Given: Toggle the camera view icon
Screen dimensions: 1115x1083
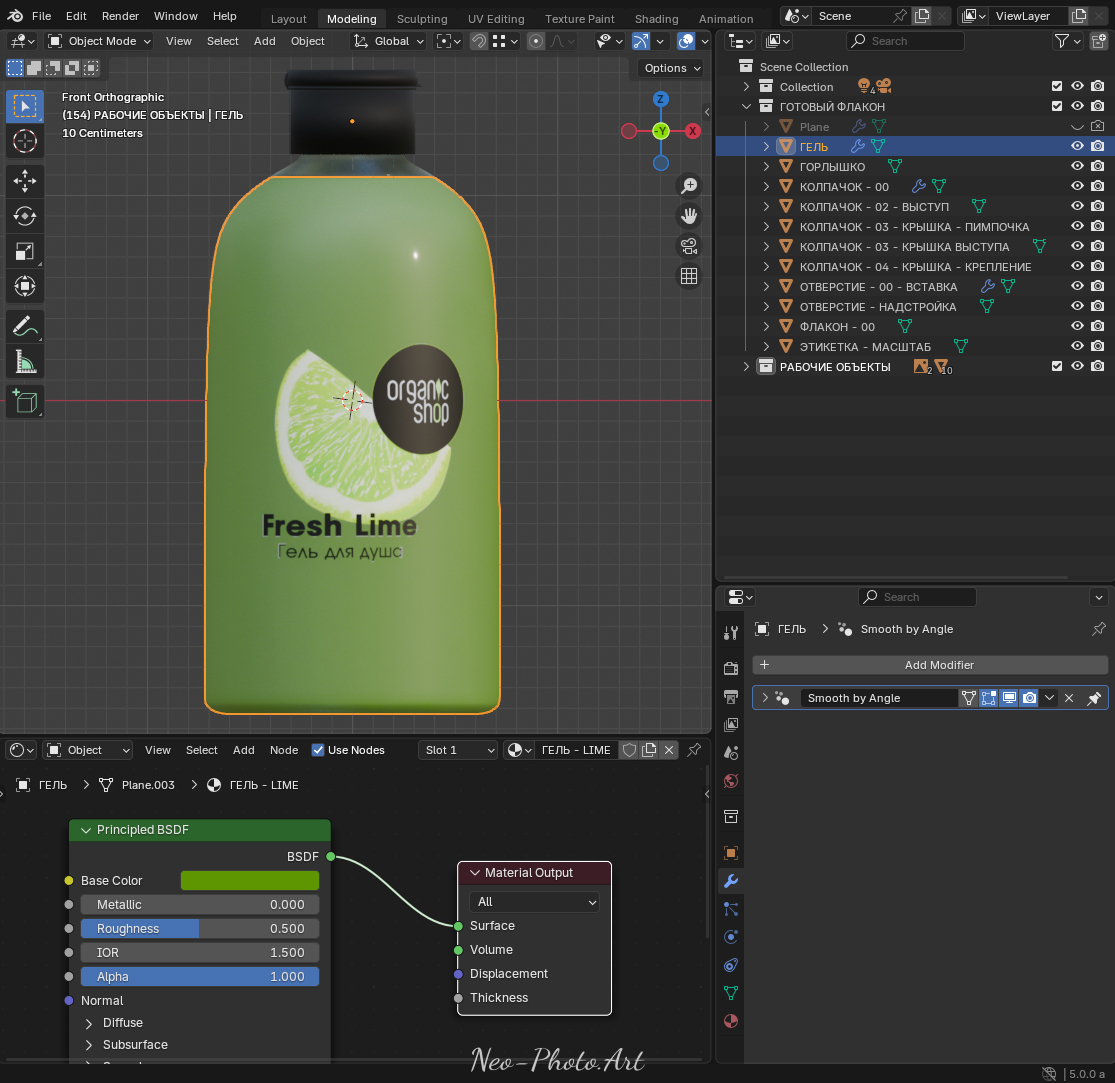Looking at the screenshot, I should coord(688,246).
